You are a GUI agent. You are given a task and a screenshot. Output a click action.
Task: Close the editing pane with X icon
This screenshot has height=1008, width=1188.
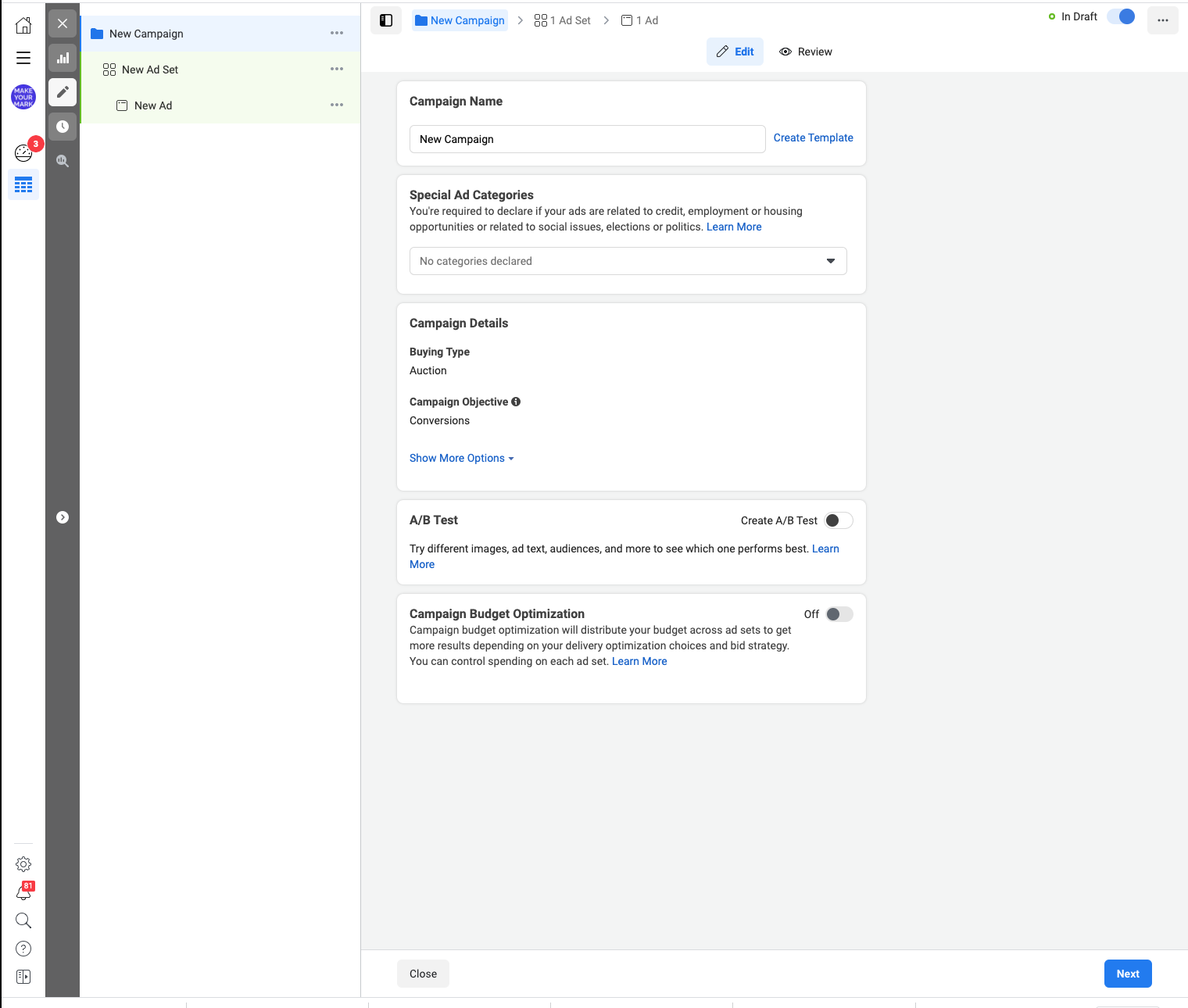click(63, 23)
